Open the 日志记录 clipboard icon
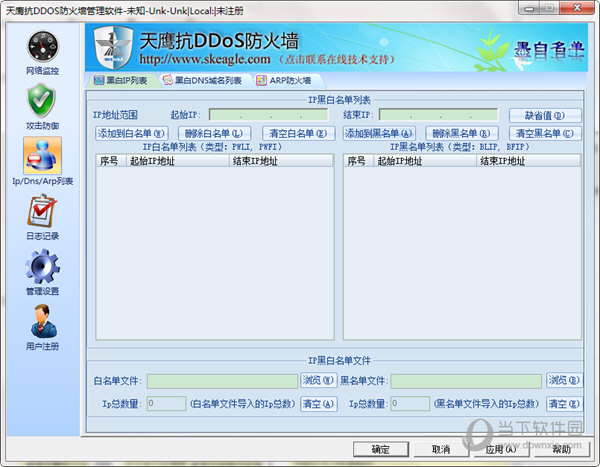Image resolution: width=600 pixels, height=467 pixels. 42,211
